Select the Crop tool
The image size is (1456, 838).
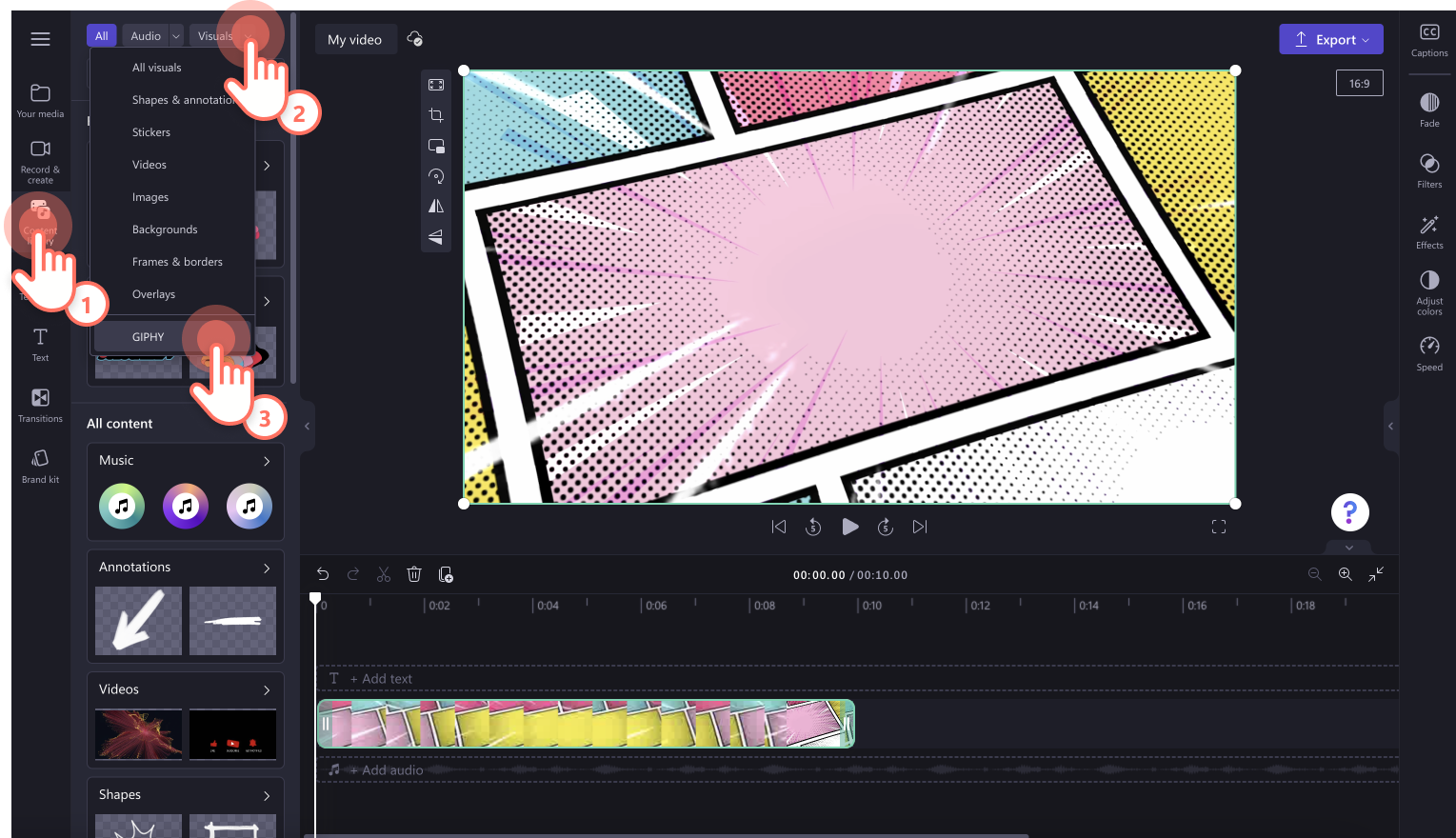[436, 115]
